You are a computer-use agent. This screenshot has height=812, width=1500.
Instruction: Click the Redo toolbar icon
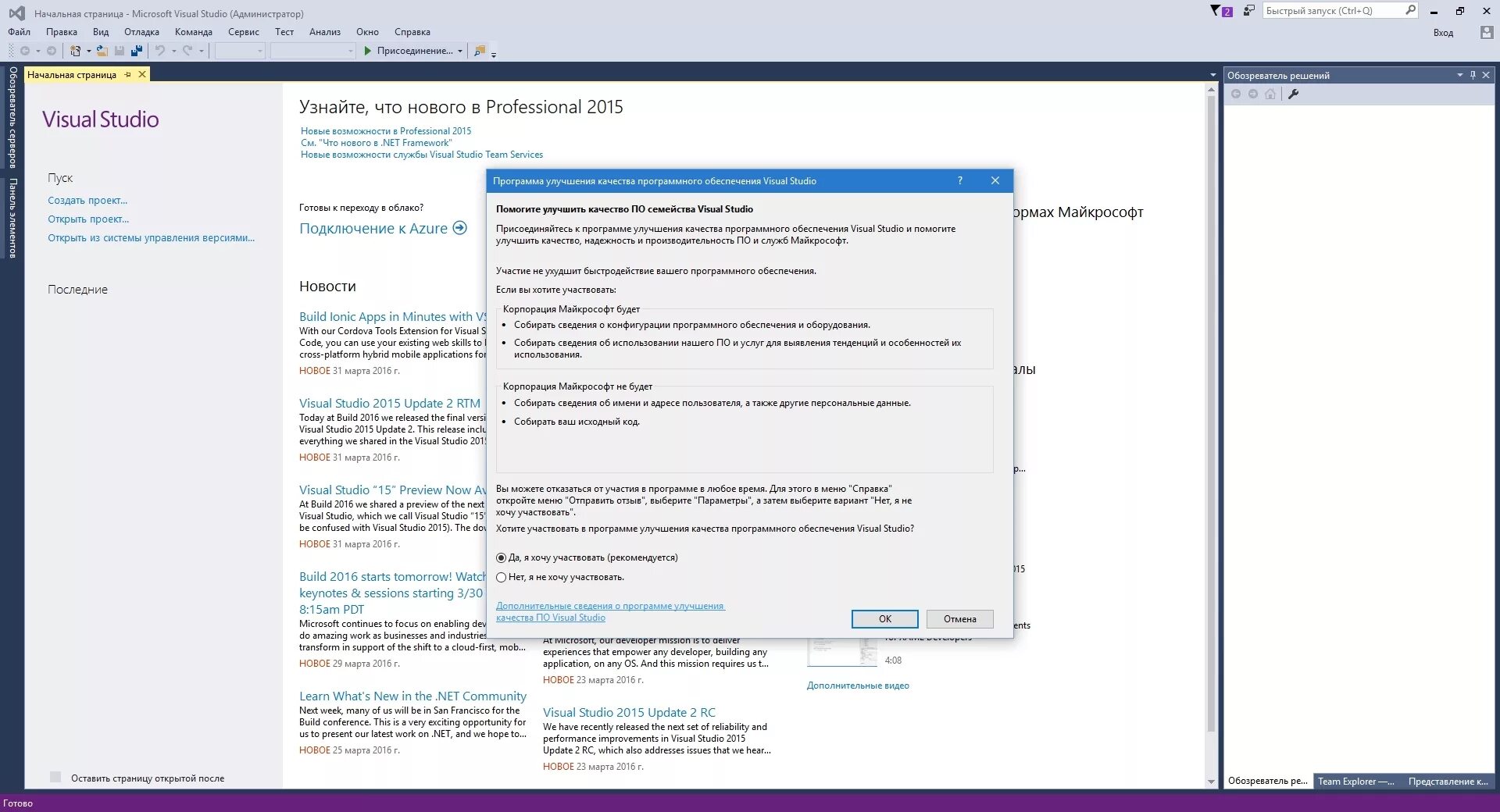click(x=187, y=51)
